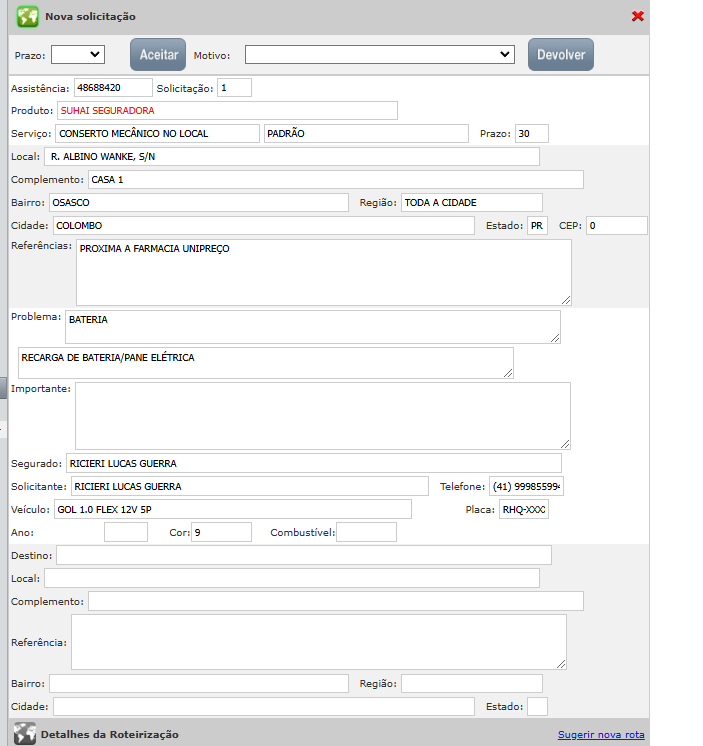
Task: Click the Destino field
Action: pyautogui.click(x=304, y=555)
